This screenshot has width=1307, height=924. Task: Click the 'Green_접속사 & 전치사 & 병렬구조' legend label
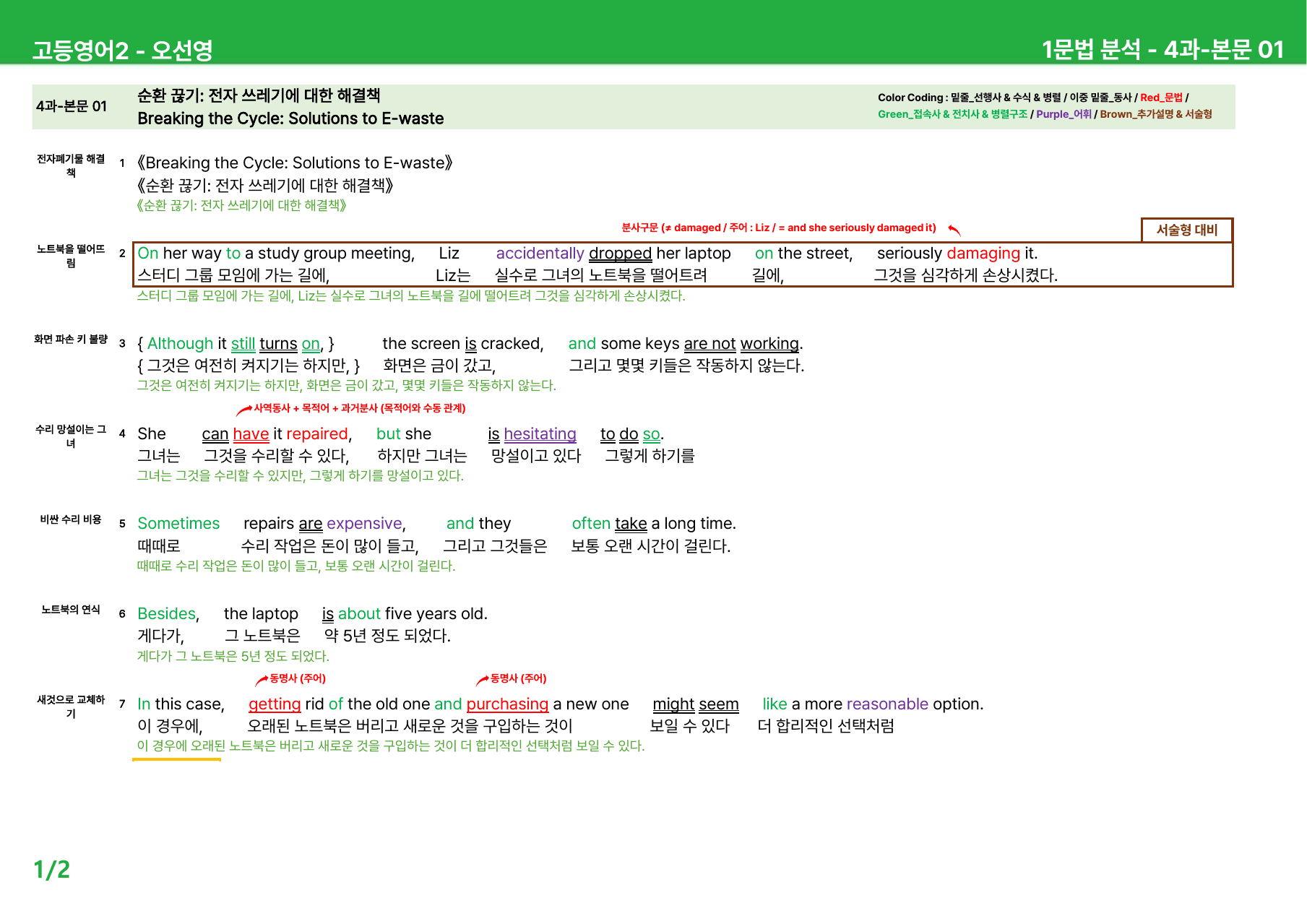952,114
